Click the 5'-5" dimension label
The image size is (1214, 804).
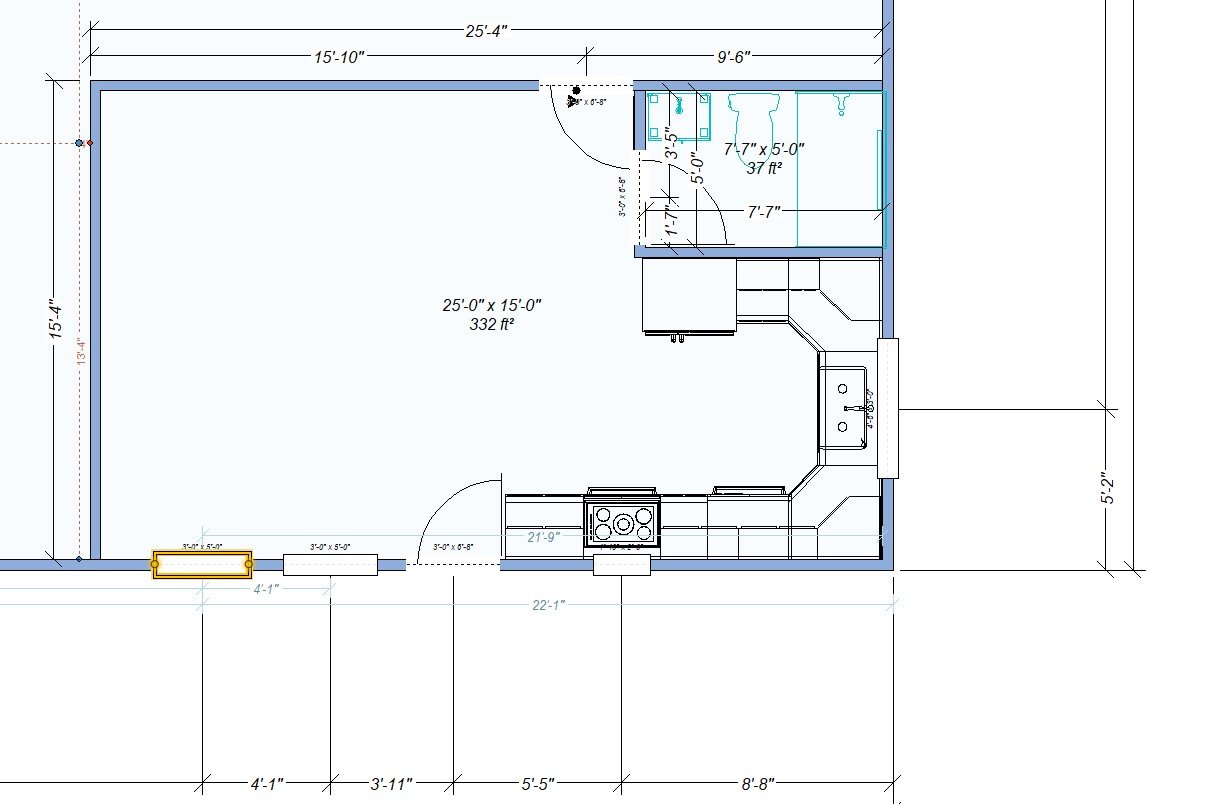pyautogui.click(x=536, y=784)
